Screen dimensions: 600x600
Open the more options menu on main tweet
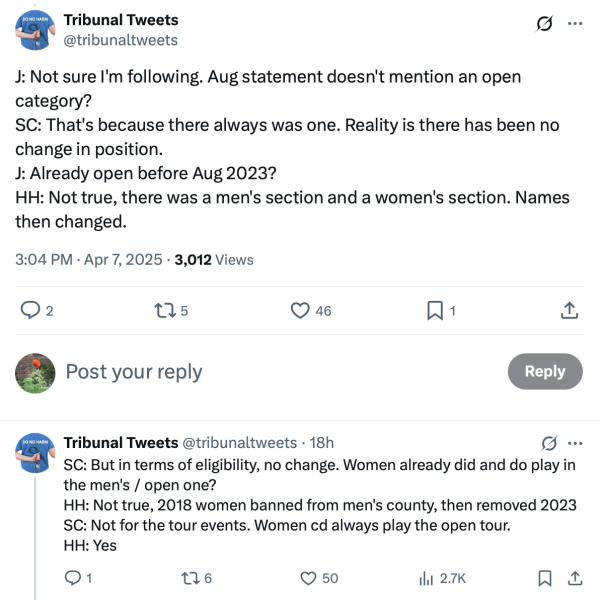pyautogui.click(x=575, y=24)
